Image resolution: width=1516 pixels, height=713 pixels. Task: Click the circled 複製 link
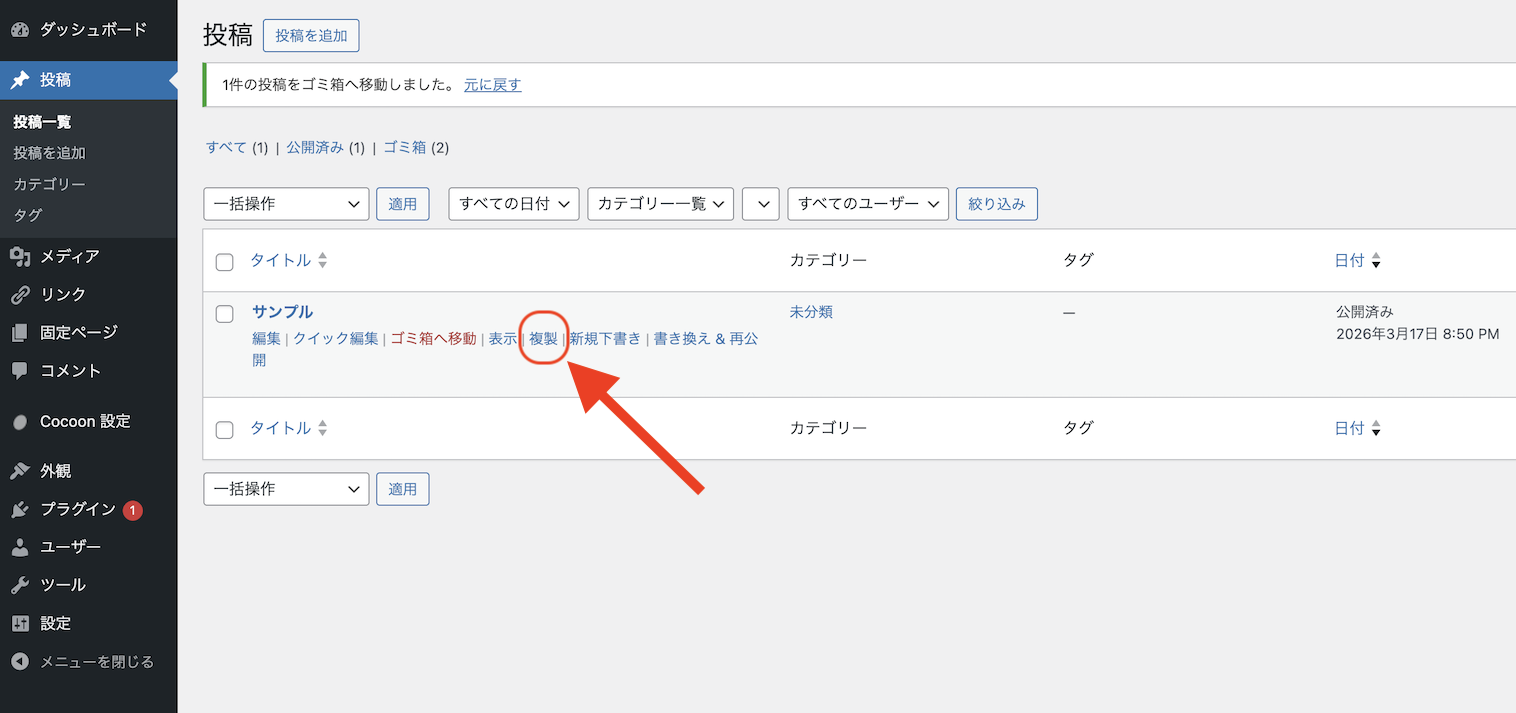[543, 338]
